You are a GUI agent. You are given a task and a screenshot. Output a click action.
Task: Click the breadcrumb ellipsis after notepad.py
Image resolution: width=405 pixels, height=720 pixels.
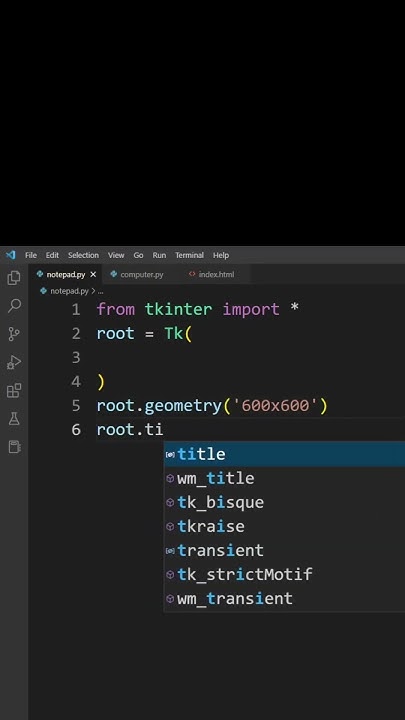tap(101, 292)
